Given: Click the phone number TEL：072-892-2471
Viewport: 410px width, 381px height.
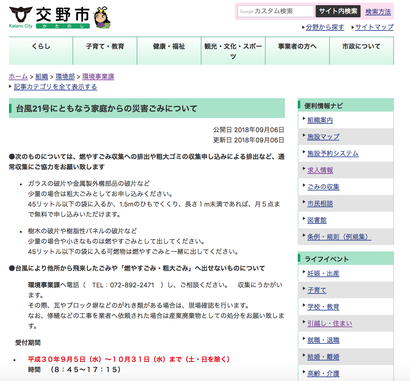Looking at the screenshot, I should point(123,285).
